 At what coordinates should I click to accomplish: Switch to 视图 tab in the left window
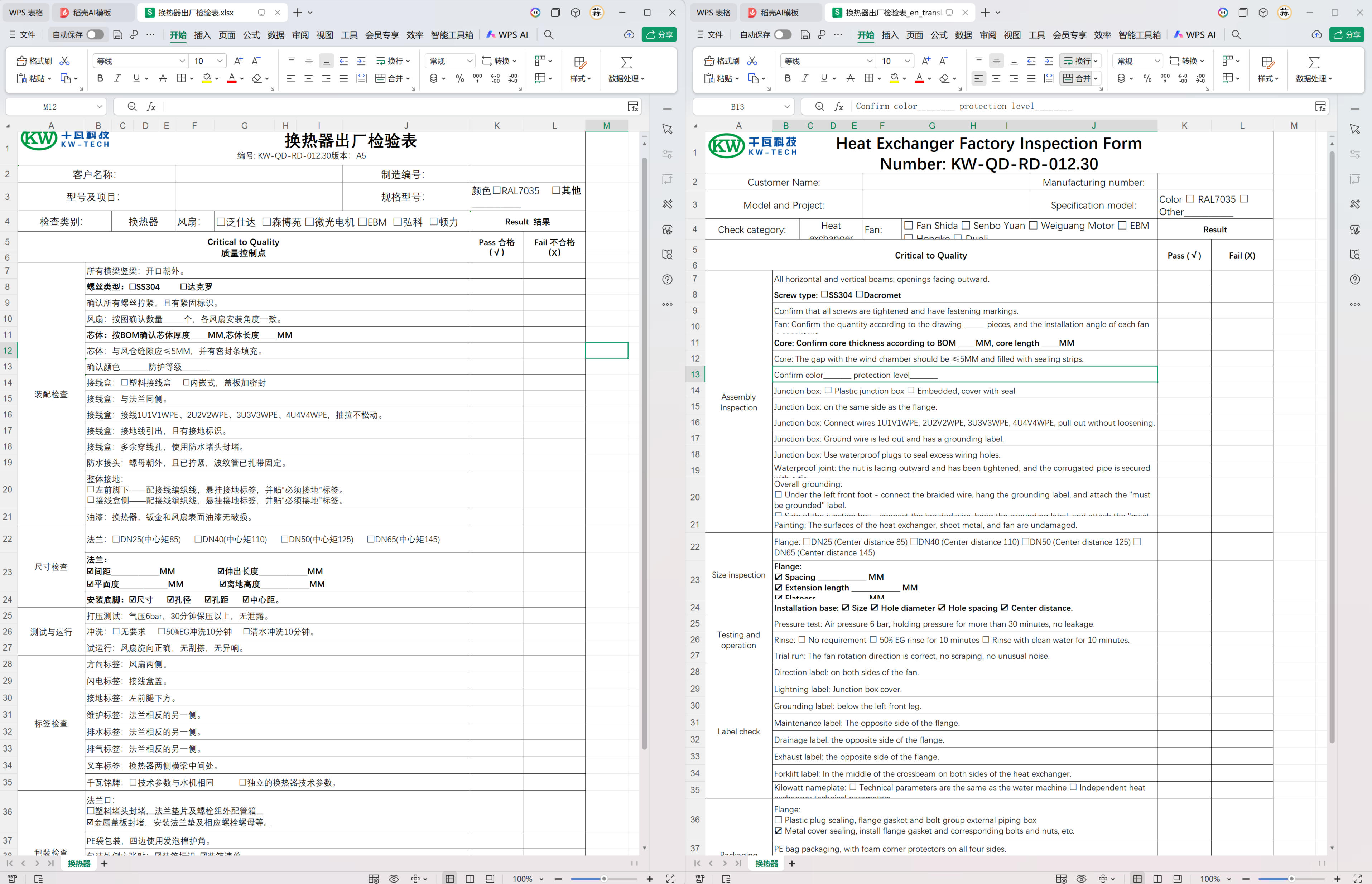pos(325,34)
